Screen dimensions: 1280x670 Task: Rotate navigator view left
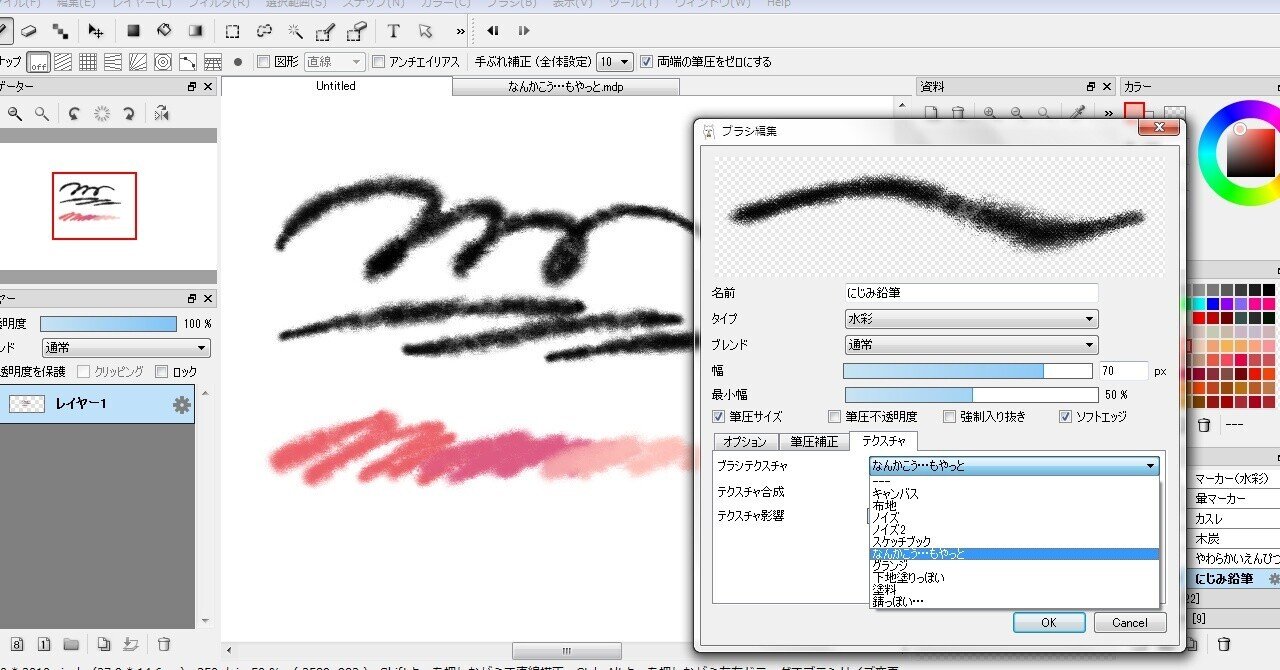(74, 114)
